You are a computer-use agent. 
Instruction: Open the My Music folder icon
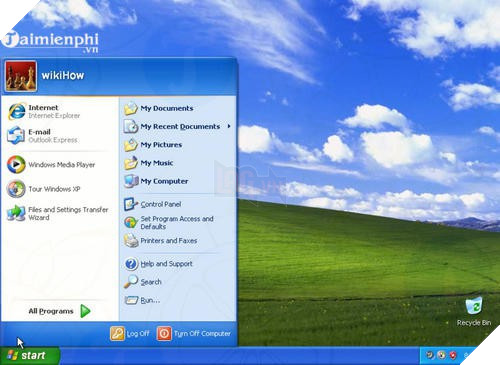point(131,163)
